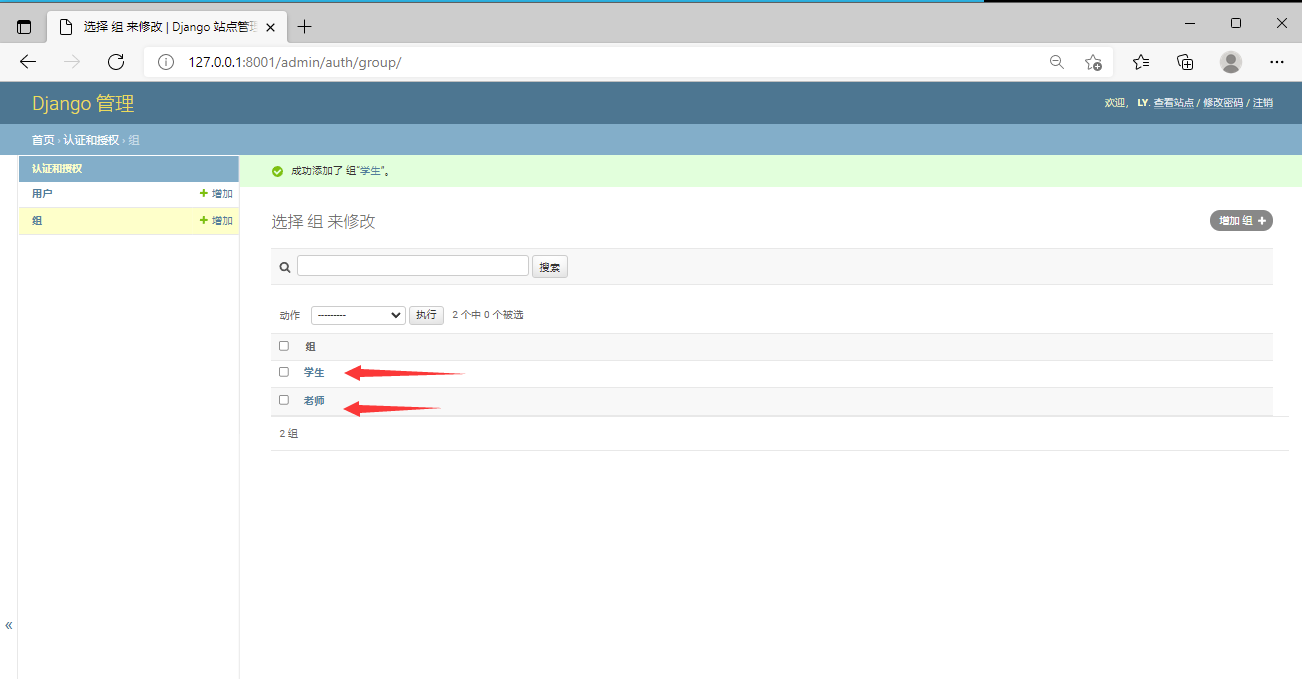The width and height of the screenshot is (1302, 679).
Task: Open the 老师 group link
Action: coord(314,401)
